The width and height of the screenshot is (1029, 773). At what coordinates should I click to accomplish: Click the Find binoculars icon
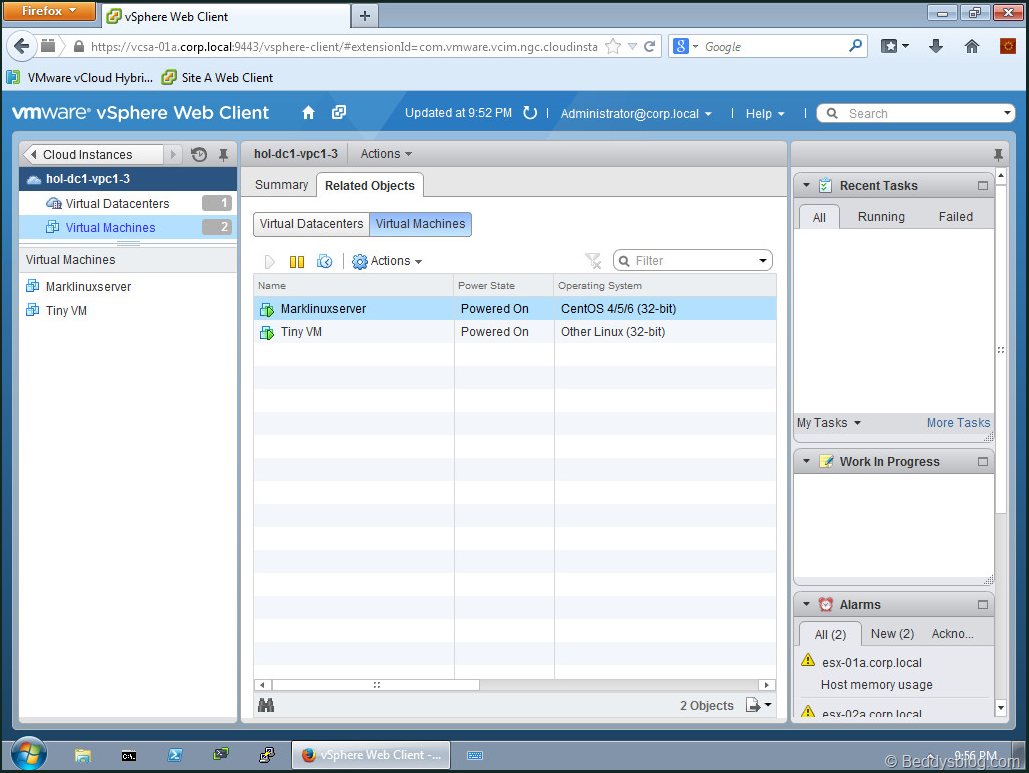pyautogui.click(x=266, y=705)
